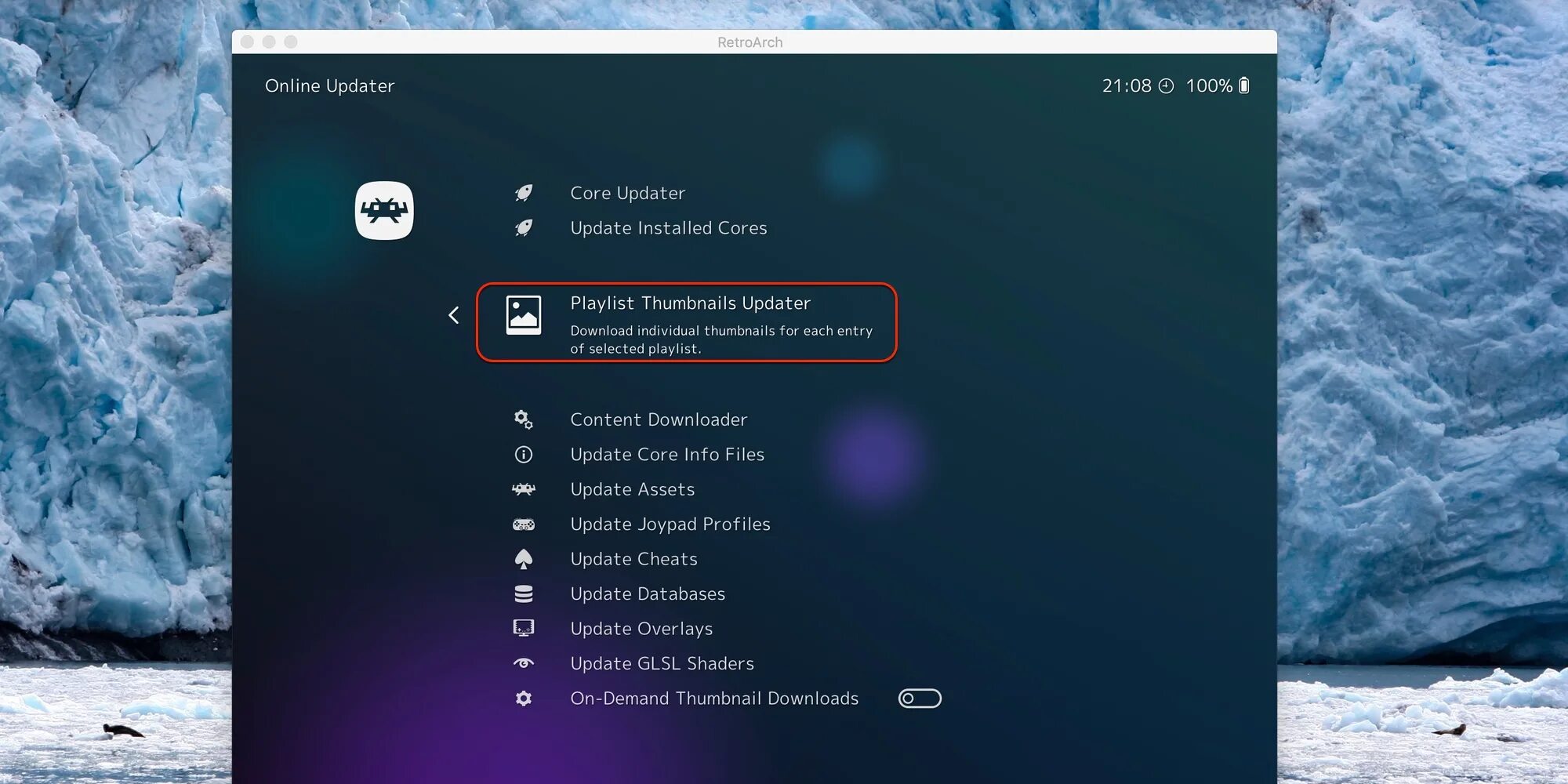Run Update Overlays
Viewport: 1568px width, 784px height.
pos(641,629)
